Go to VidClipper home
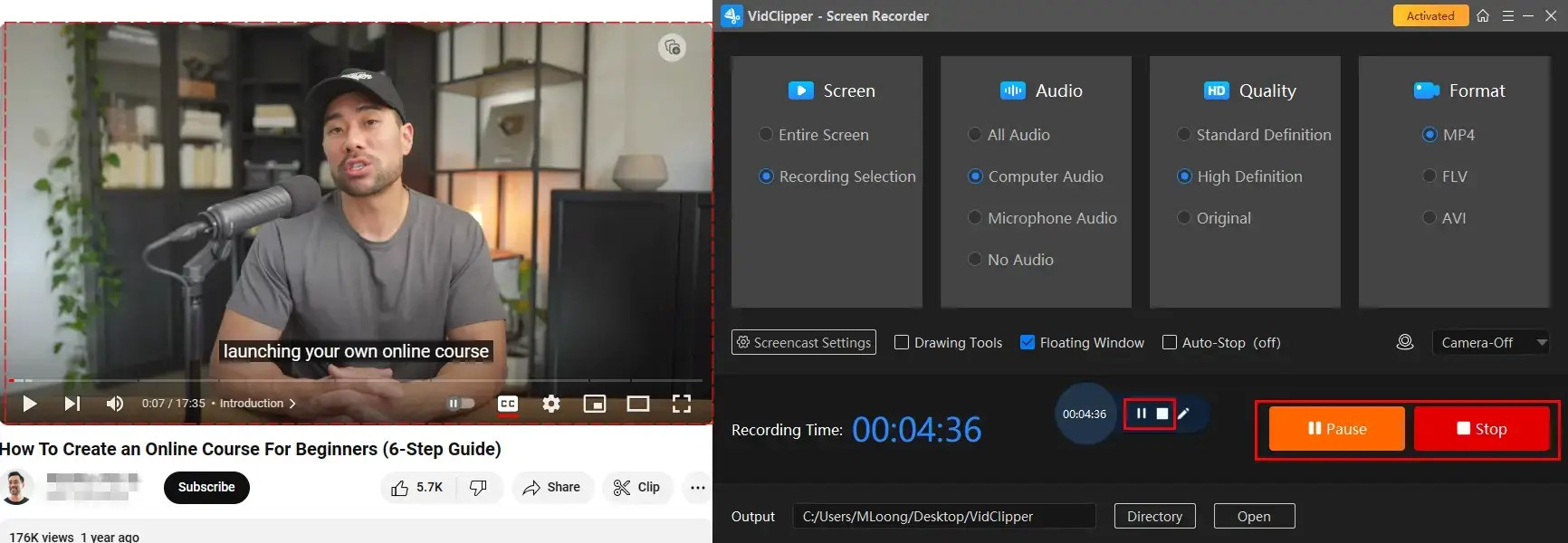Viewport: 1568px width, 543px height. [x=1483, y=15]
